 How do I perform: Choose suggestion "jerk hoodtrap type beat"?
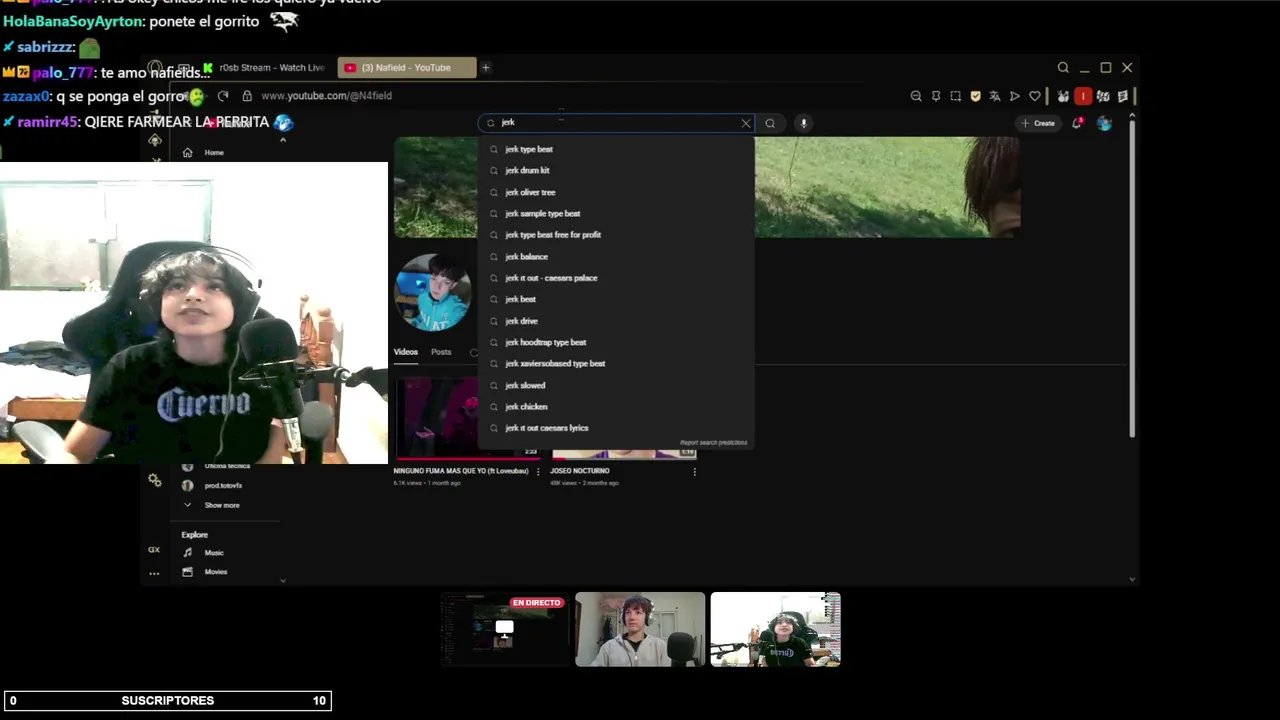pos(616,342)
